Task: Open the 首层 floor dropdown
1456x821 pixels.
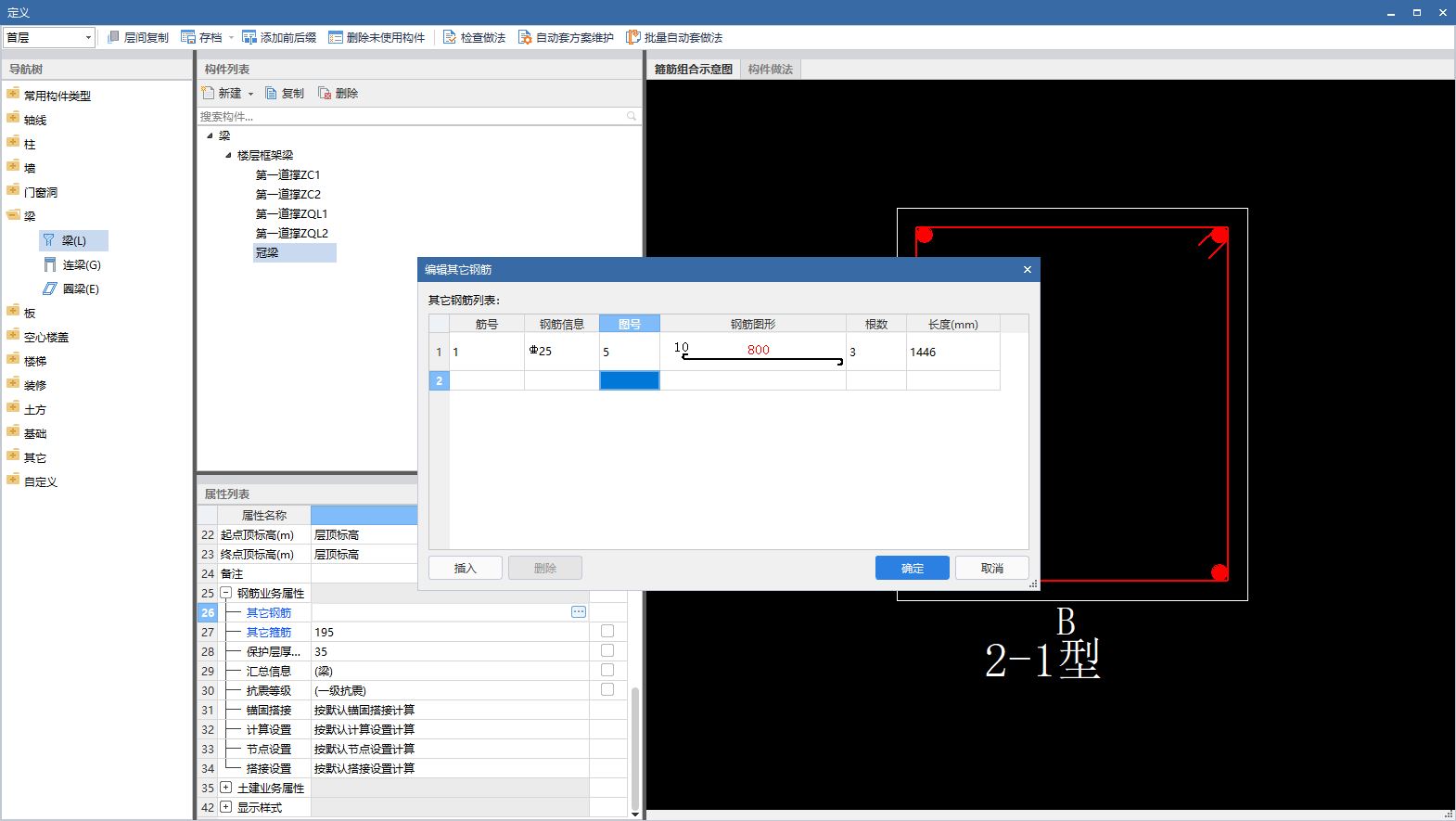Action: click(88, 37)
